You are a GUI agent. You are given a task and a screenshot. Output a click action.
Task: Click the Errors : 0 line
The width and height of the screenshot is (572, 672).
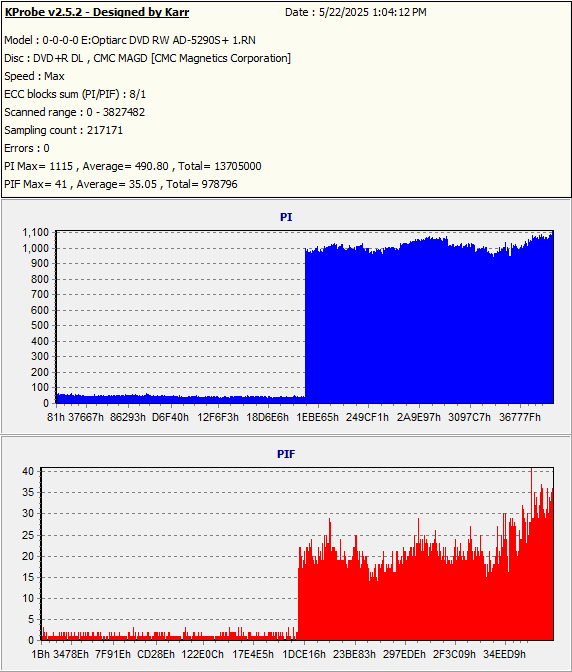(x=27, y=148)
